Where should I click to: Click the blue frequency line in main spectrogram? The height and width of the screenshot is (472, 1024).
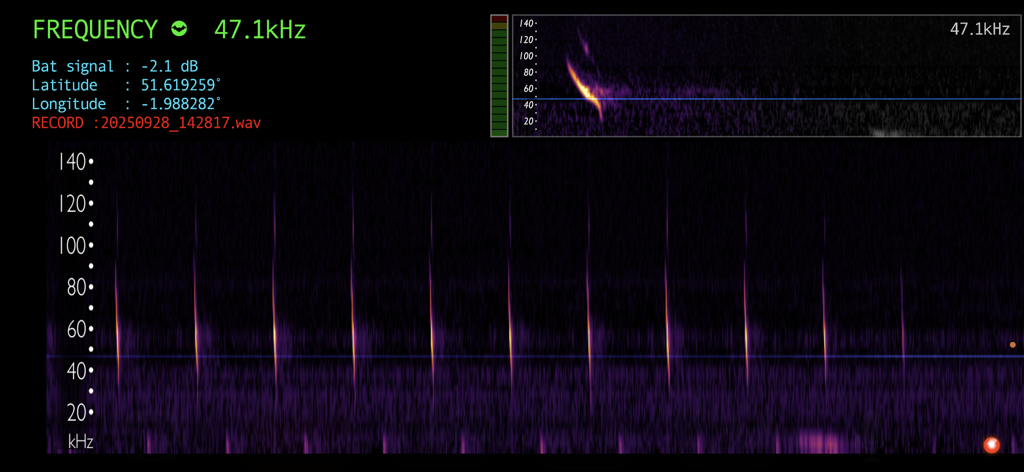(x=535, y=356)
